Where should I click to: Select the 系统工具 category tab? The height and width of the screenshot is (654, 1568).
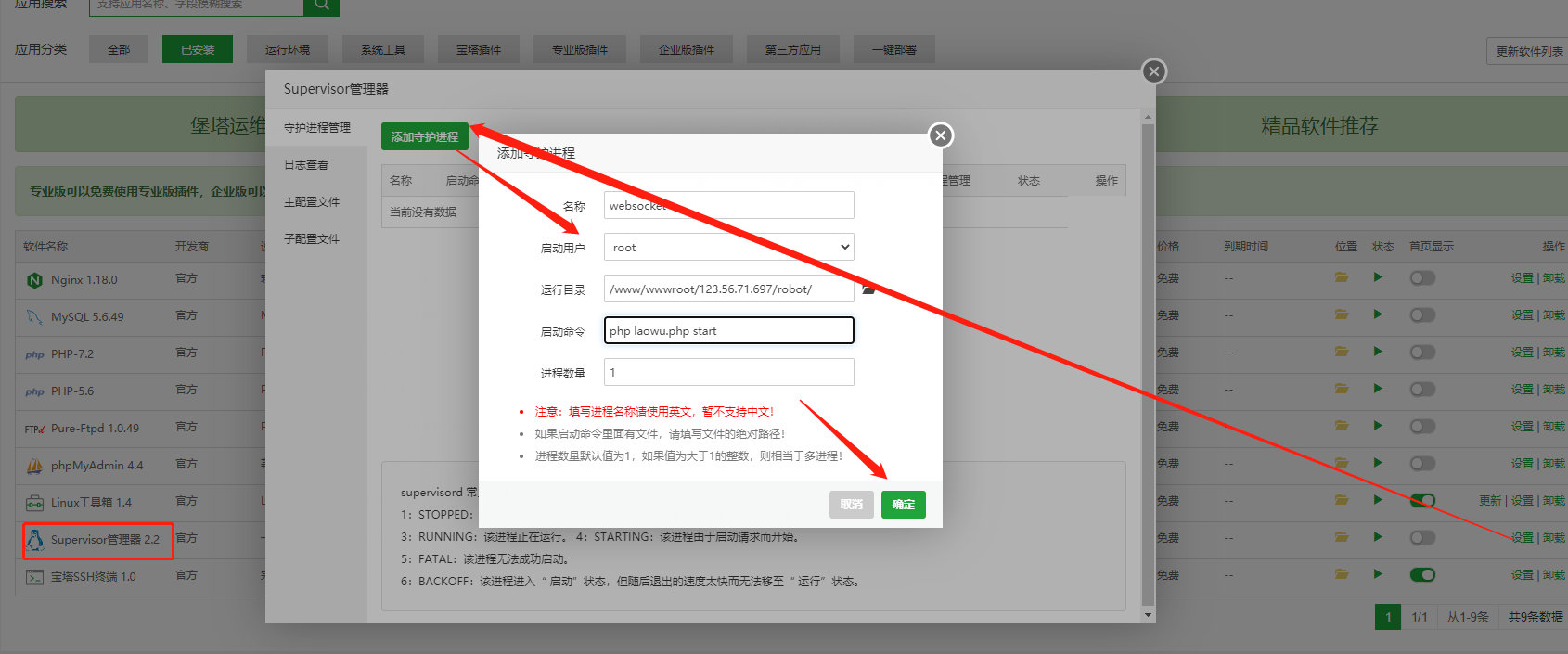tap(383, 49)
